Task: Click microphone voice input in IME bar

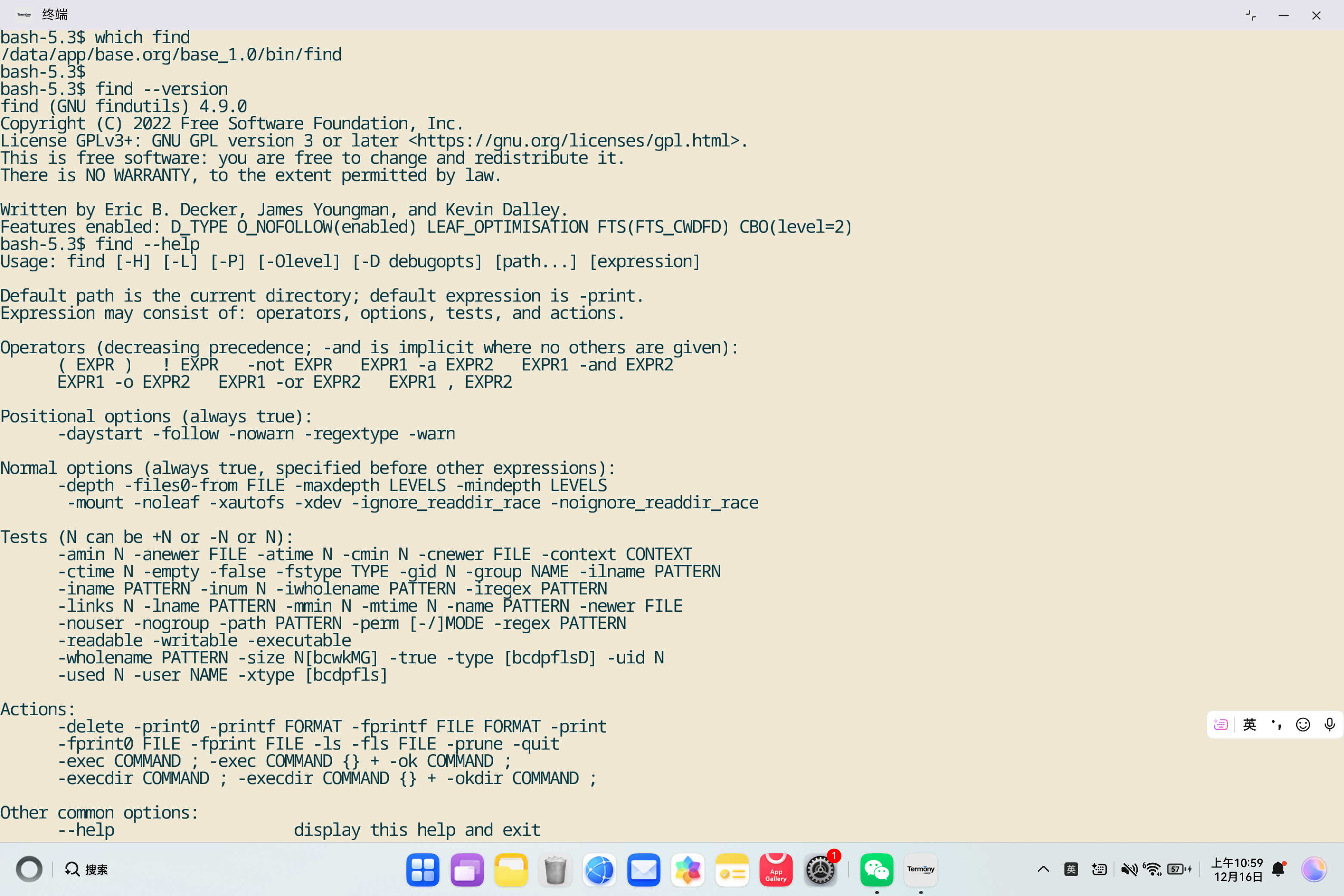Action: tap(1329, 725)
